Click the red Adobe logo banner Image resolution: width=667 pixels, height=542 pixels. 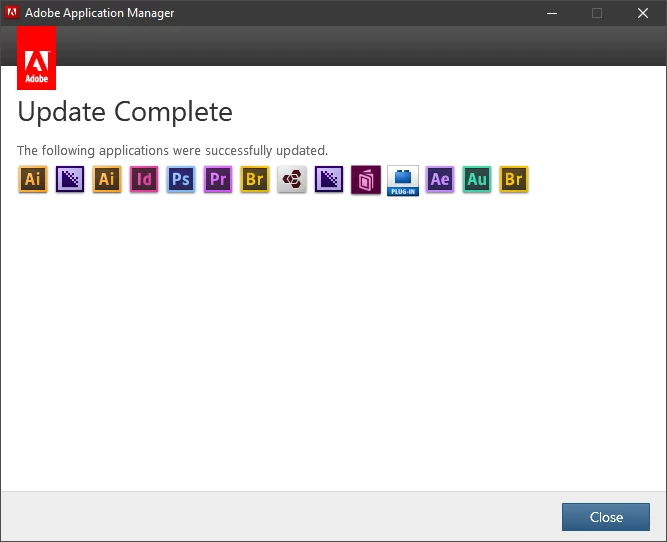coord(37,58)
